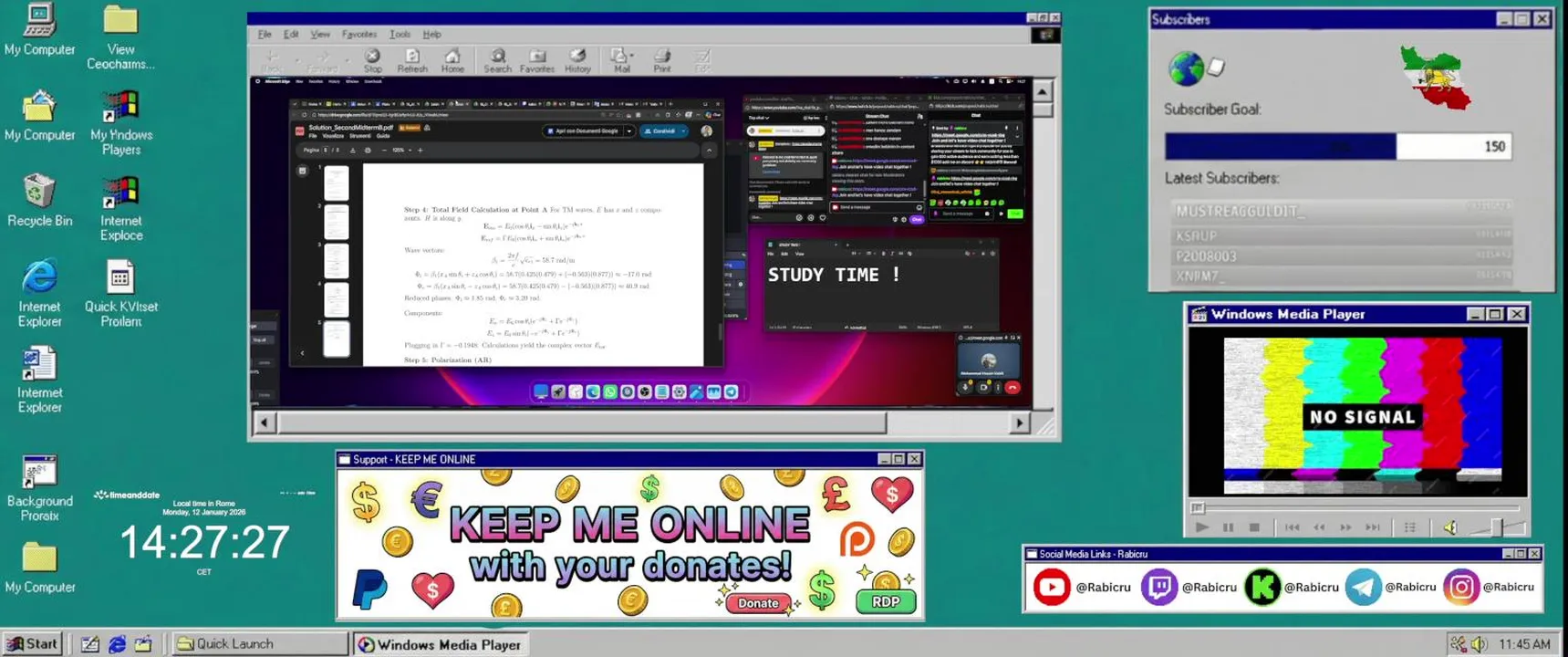
Task: Select subscriber P2008003 in the list
Action: click(1341, 256)
